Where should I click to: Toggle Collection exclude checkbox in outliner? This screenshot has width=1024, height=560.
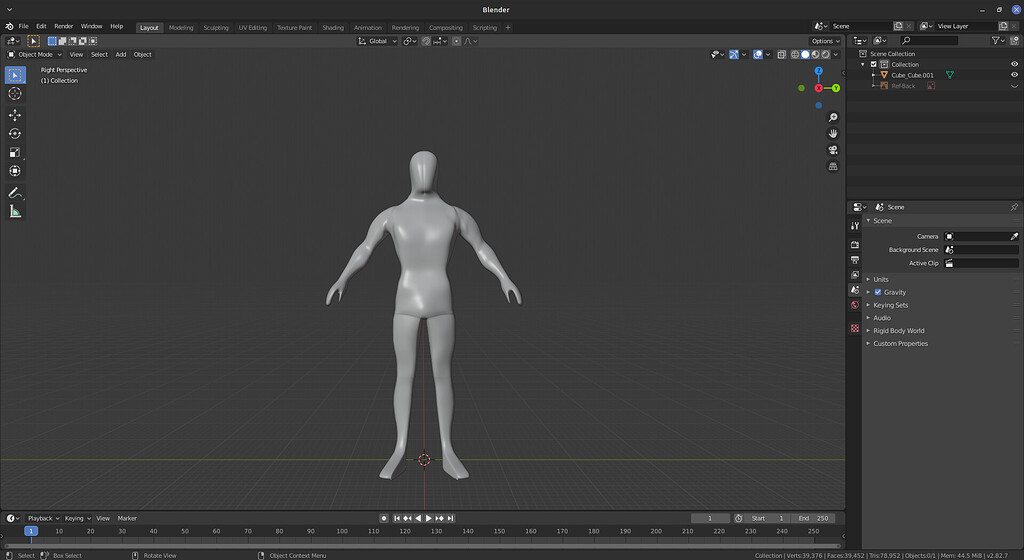pos(874,65)
